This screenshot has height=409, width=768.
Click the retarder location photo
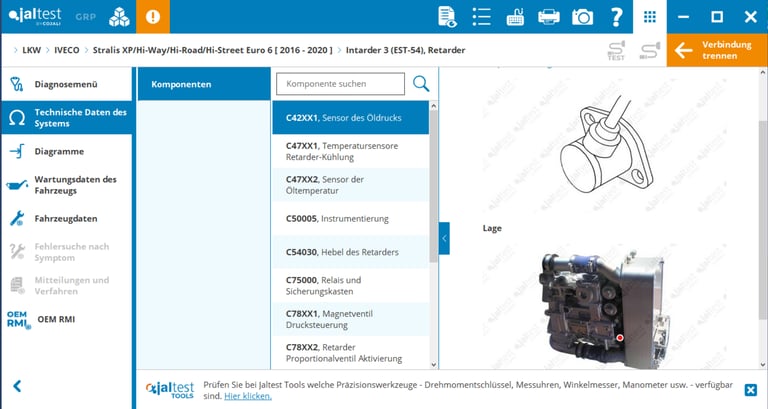[605, 310]
